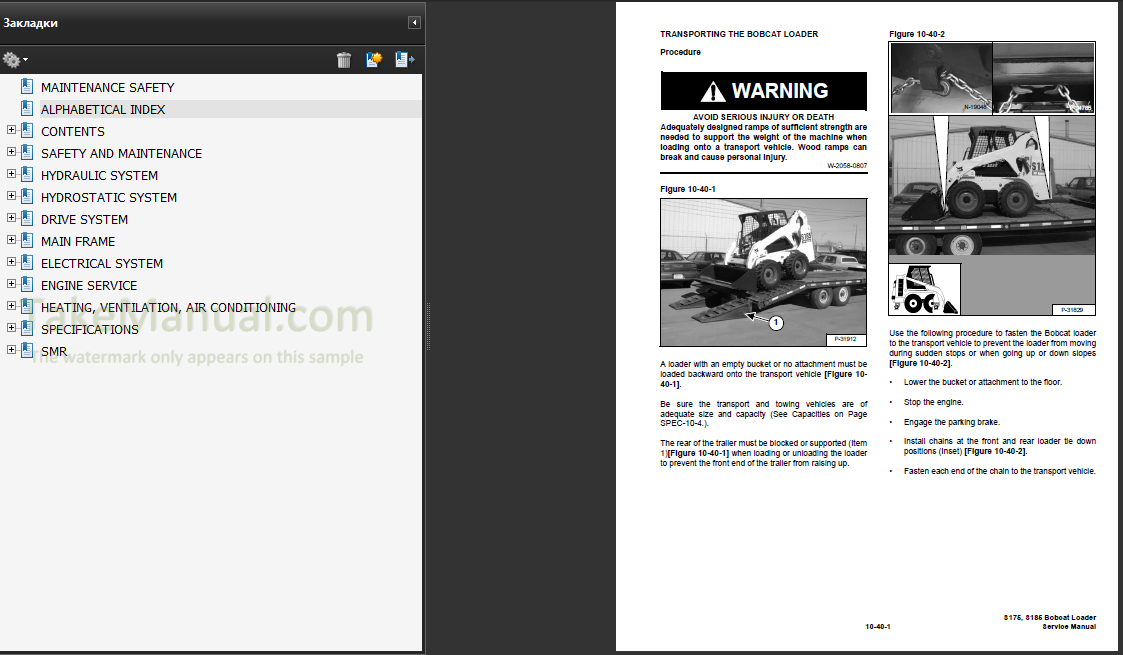
Task: Click the expand current bookmark icon
Action: [404, 60]
